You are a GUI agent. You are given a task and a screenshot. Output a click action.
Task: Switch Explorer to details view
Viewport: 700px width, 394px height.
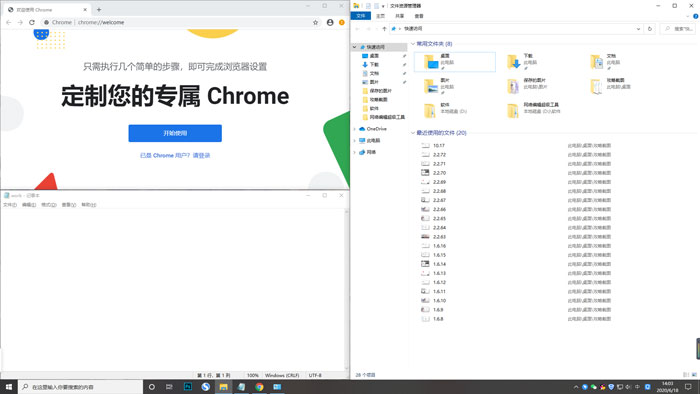click(x=686, y=375)
